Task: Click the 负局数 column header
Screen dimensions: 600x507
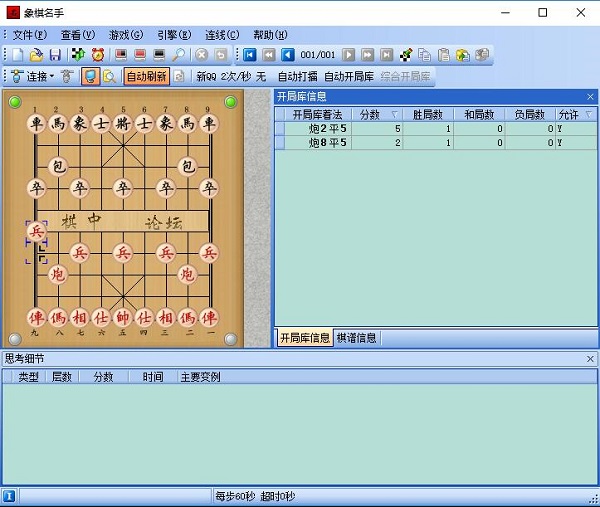Action: [x=530, y=114]
